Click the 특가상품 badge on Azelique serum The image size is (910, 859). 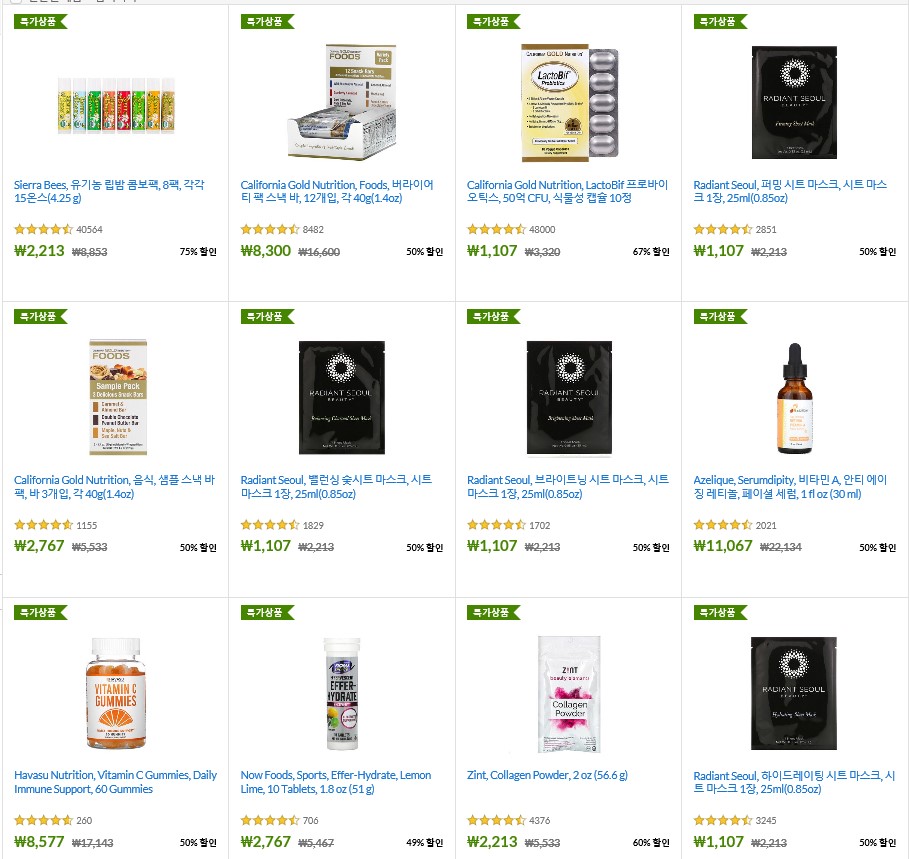(720, 316)
